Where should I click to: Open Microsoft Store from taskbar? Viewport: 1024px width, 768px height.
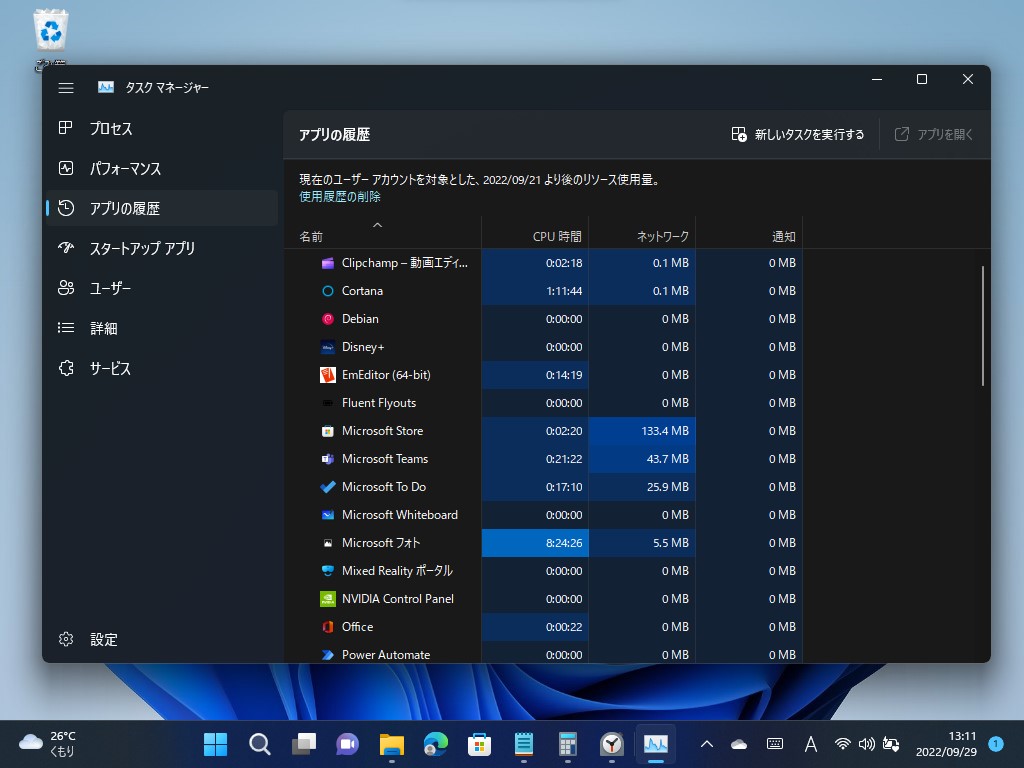[x=479, y=744]
